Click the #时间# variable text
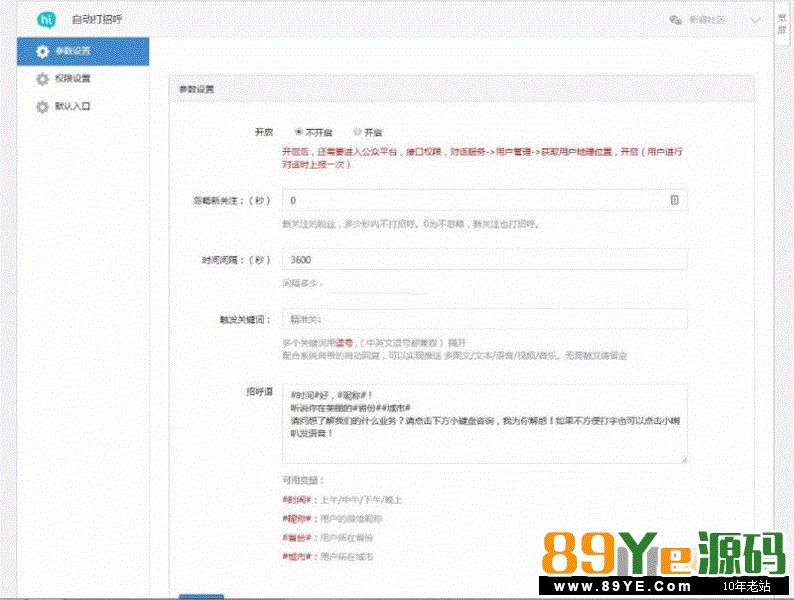This screenshot has height=600, width=794. pyautogui.click(x=297, y=500)
